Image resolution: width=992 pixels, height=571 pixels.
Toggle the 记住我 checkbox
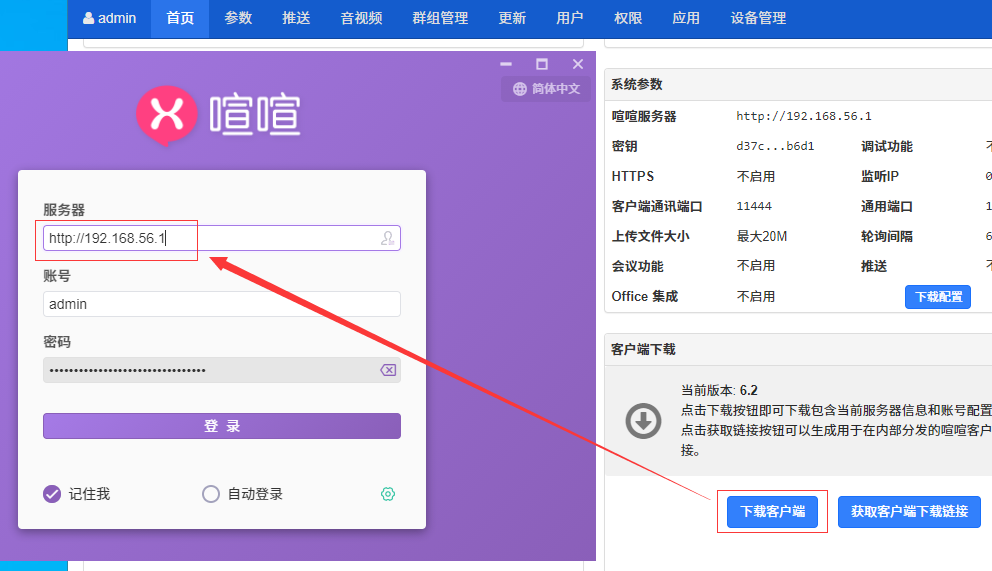click(x=52, y=494)
